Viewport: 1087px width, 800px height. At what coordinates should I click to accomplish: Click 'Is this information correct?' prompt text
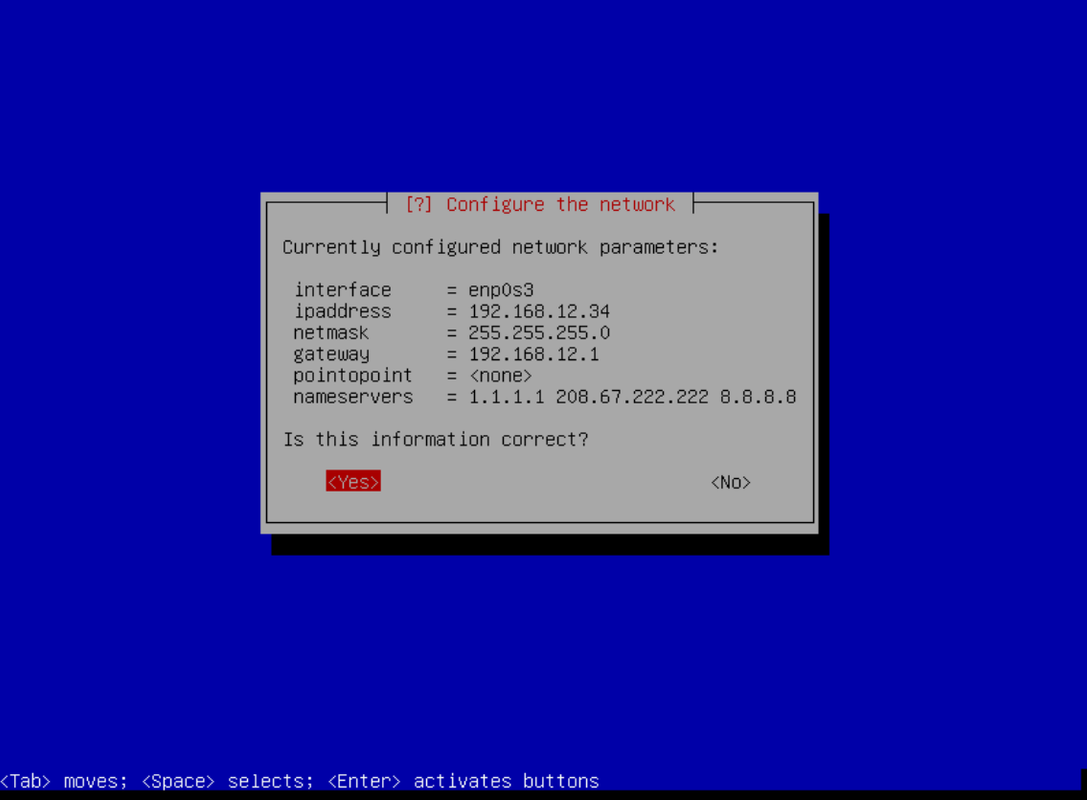435,440
